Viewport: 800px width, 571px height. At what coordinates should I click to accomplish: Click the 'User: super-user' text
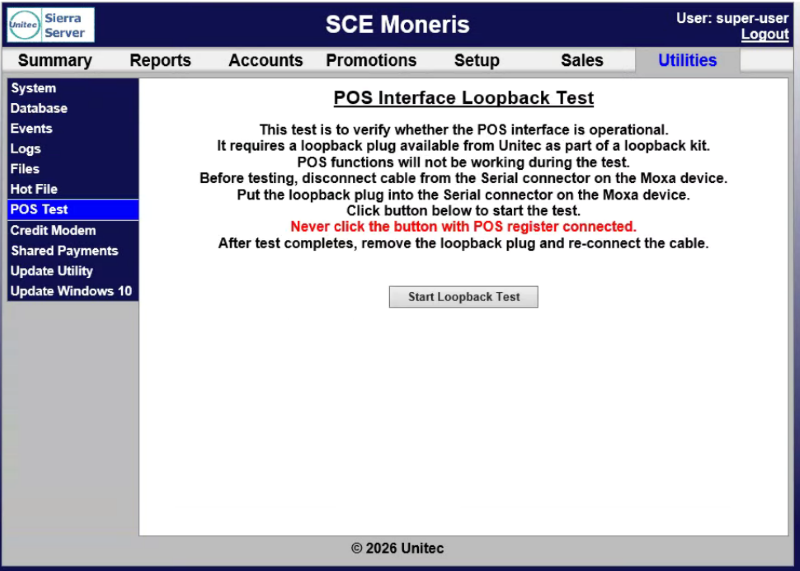[x=732, y=18]
